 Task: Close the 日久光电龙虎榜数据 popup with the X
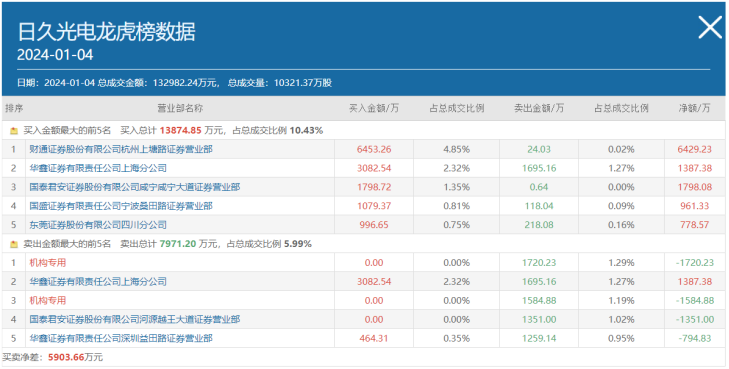710,27
